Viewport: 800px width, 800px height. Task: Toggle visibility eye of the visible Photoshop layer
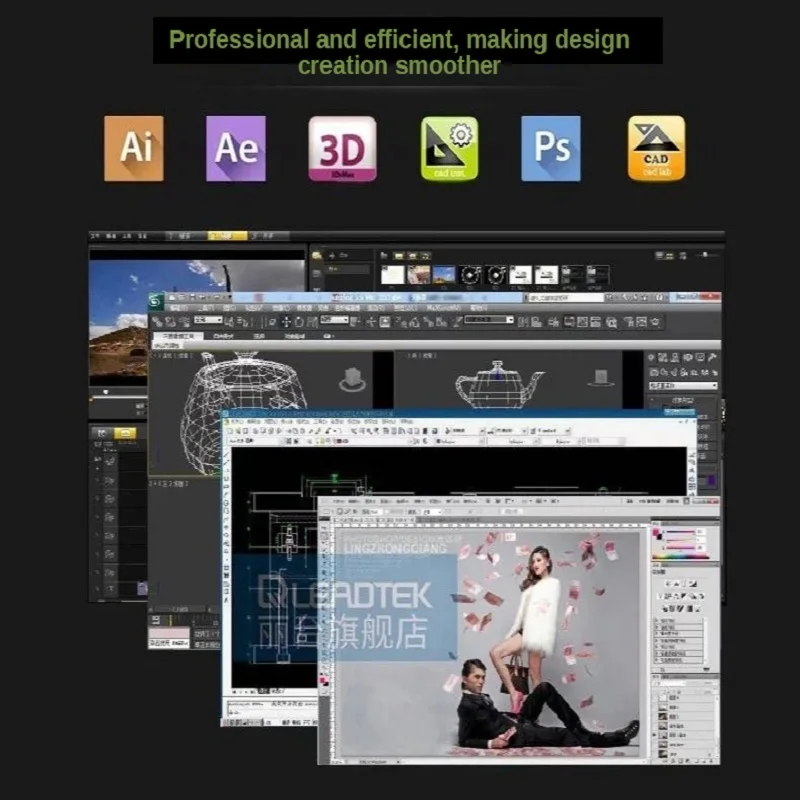[x=656, y=735]
